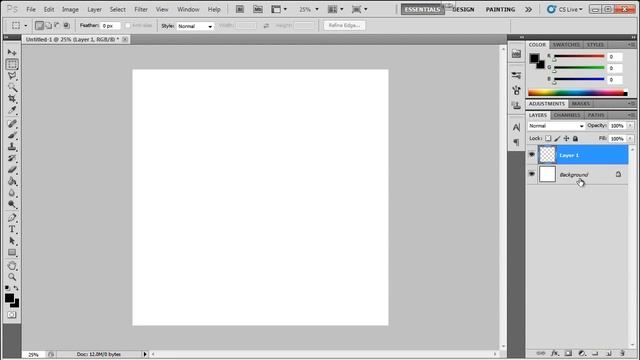The image size is (640, 360).
Task: Switch to the Channels tab
Action: pyautogui.click(x=567, y=115)
